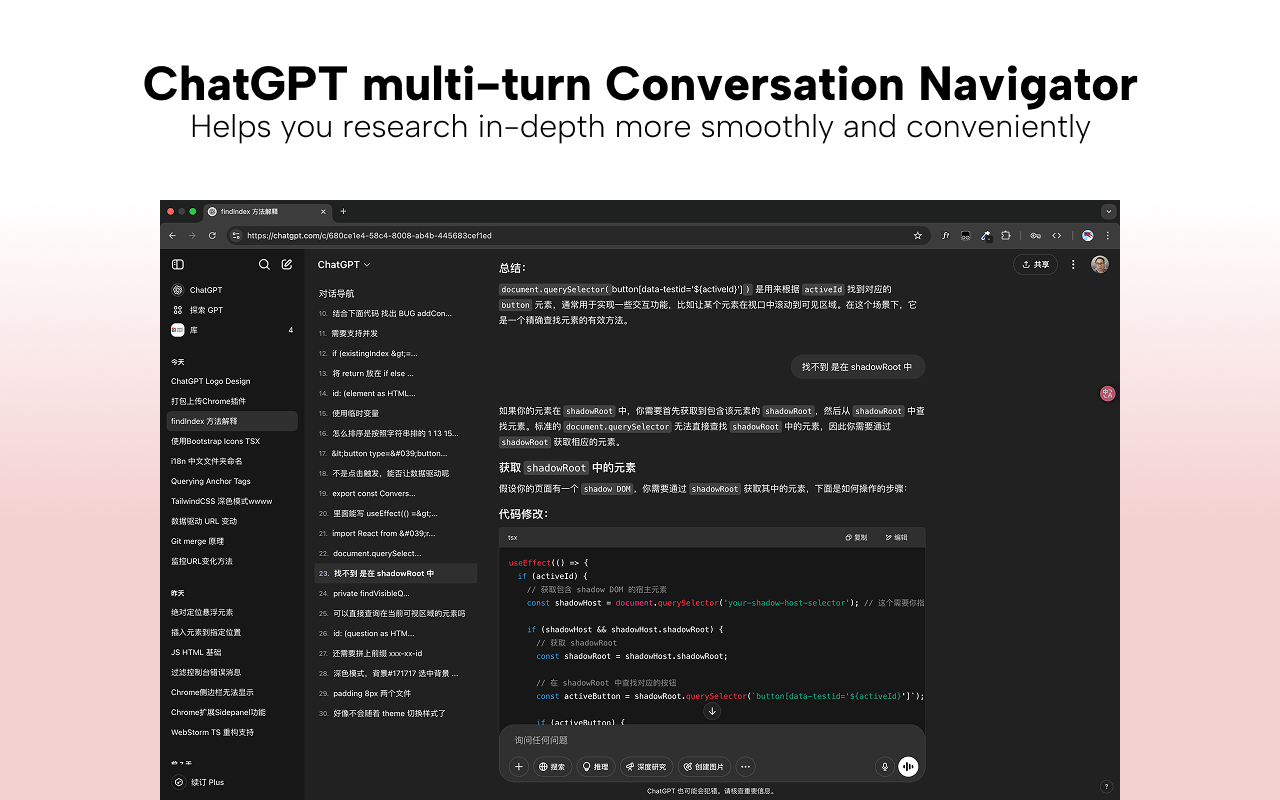This screenshot has width=1280, height=800.
Task: Click the 共享 share button
Action: [x=1035, y=265]
